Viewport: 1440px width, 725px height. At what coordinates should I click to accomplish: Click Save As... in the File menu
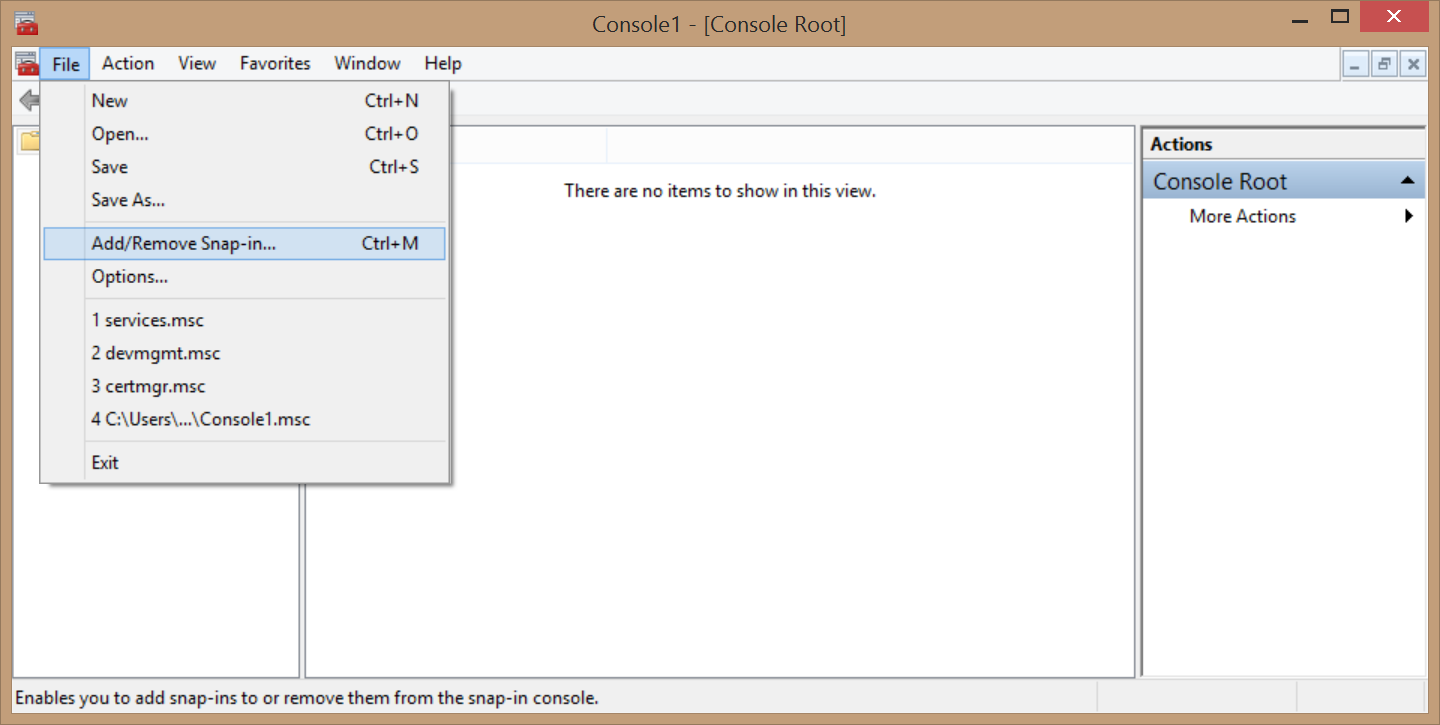pyautogui.click(x=128, y=200)
